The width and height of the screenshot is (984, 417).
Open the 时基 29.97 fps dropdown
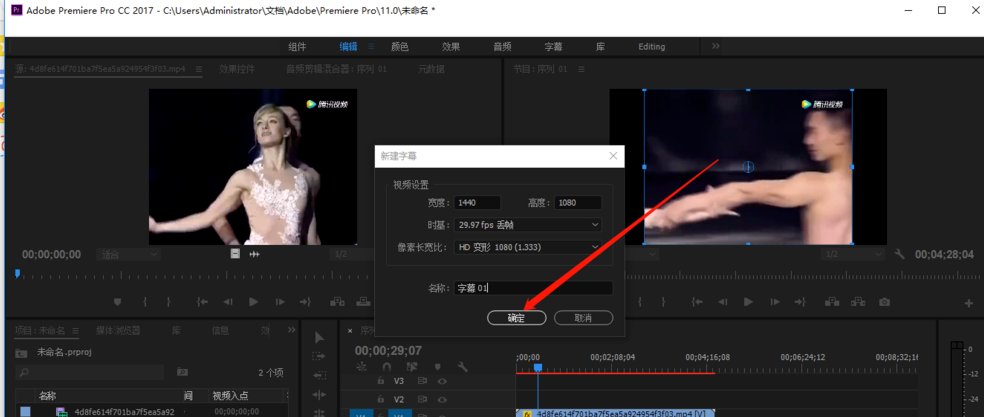tap(528, 225)
